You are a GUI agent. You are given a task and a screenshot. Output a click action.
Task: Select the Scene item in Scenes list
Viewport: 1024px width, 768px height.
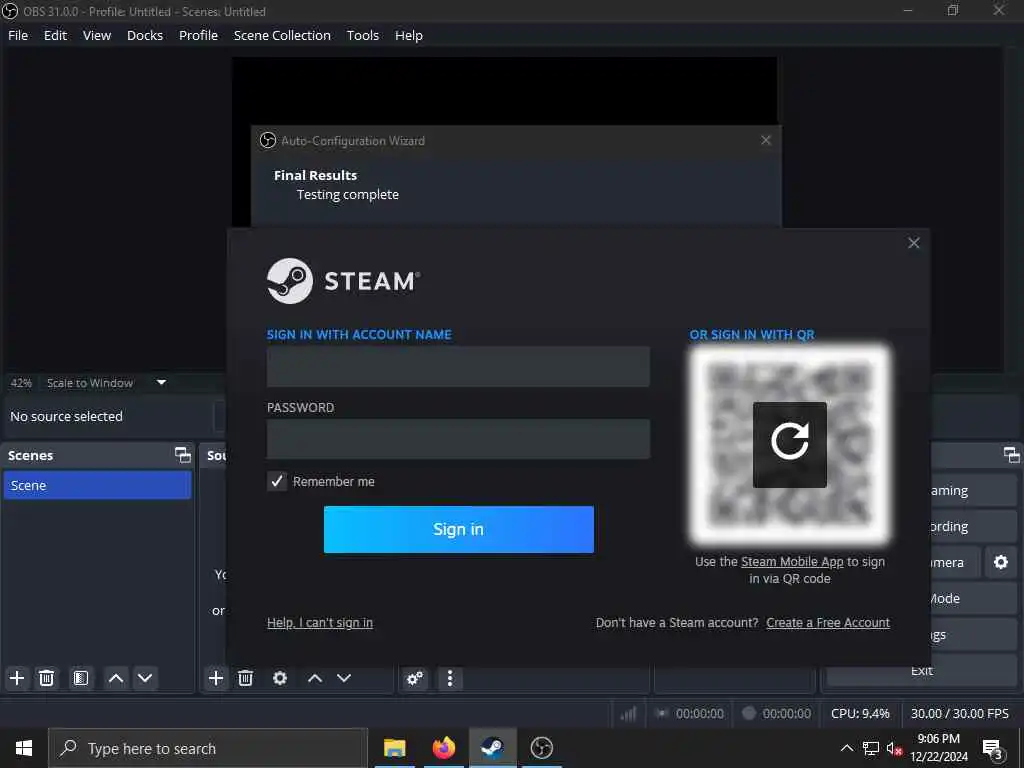pyautogui.click(x=97, y=485)
